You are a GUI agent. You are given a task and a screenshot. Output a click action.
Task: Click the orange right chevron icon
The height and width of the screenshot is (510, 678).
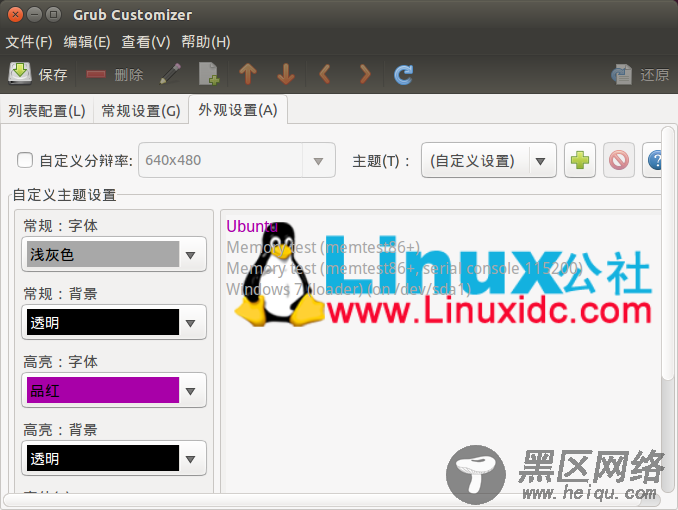coord(365,74)
